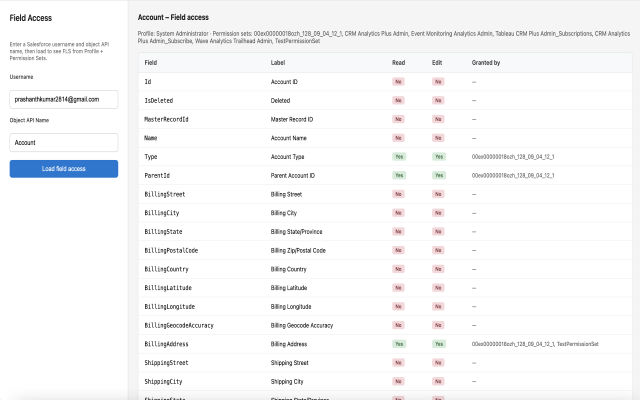Select the BillingLatitude field cell
The height and width of the screenshot is (400, 640).
pos(168,288)
